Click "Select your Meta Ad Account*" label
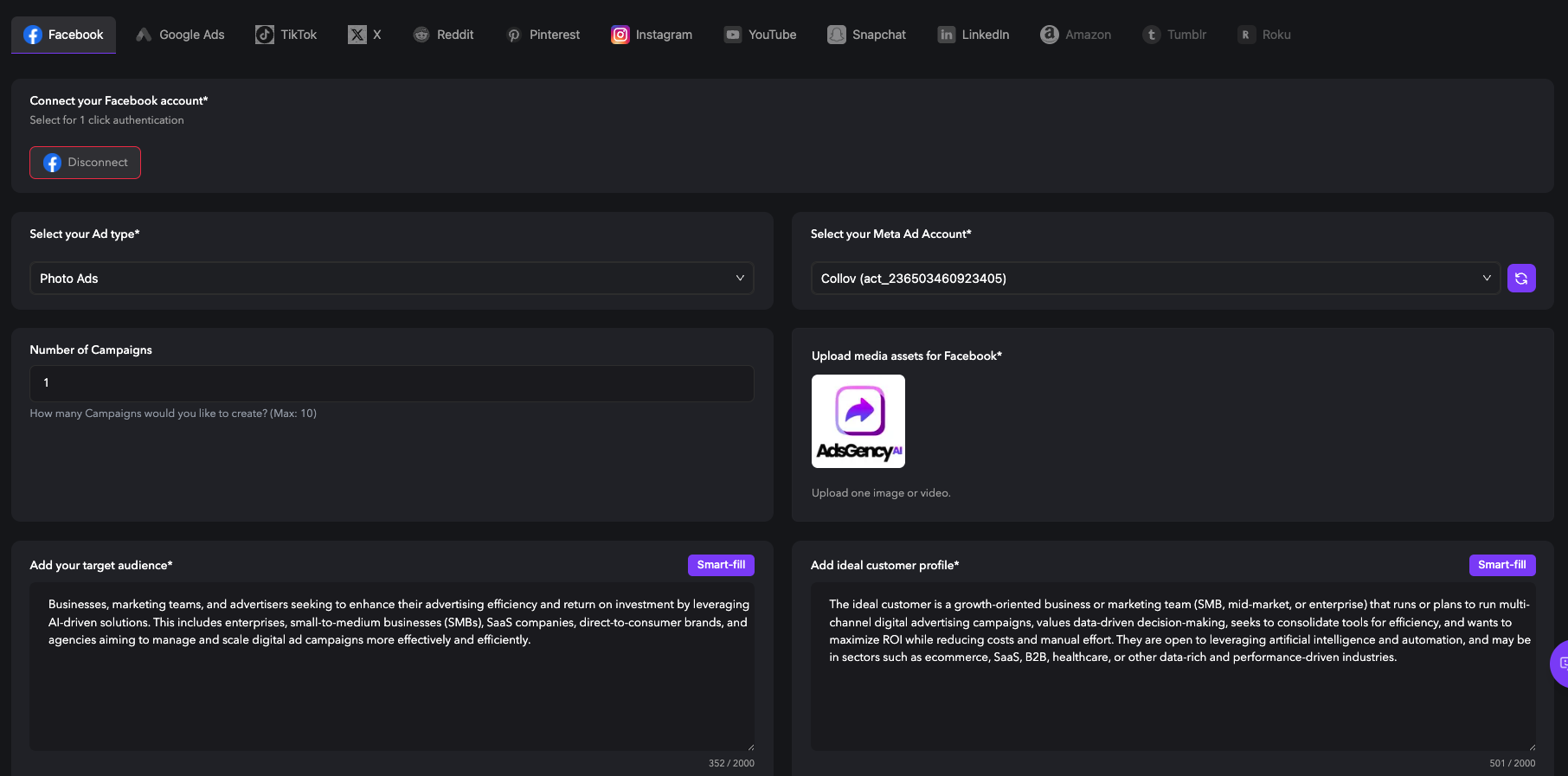This screenshot has height=776, width=1568. pyautogui.click(x=890, y=234)
